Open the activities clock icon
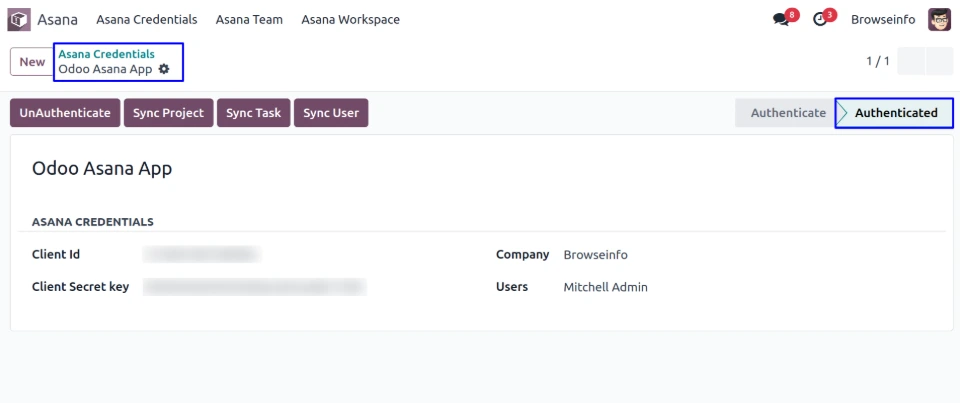The image size is (960, 403). tap(820, 20)
